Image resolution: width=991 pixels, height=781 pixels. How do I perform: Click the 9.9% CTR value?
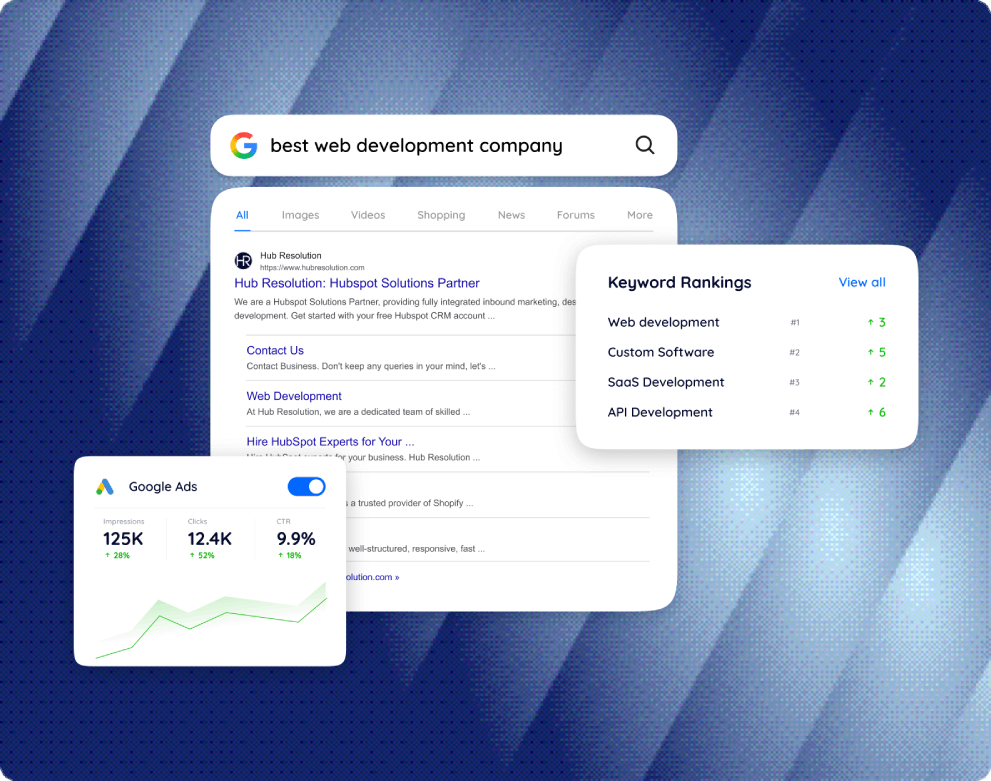[296, 539]
